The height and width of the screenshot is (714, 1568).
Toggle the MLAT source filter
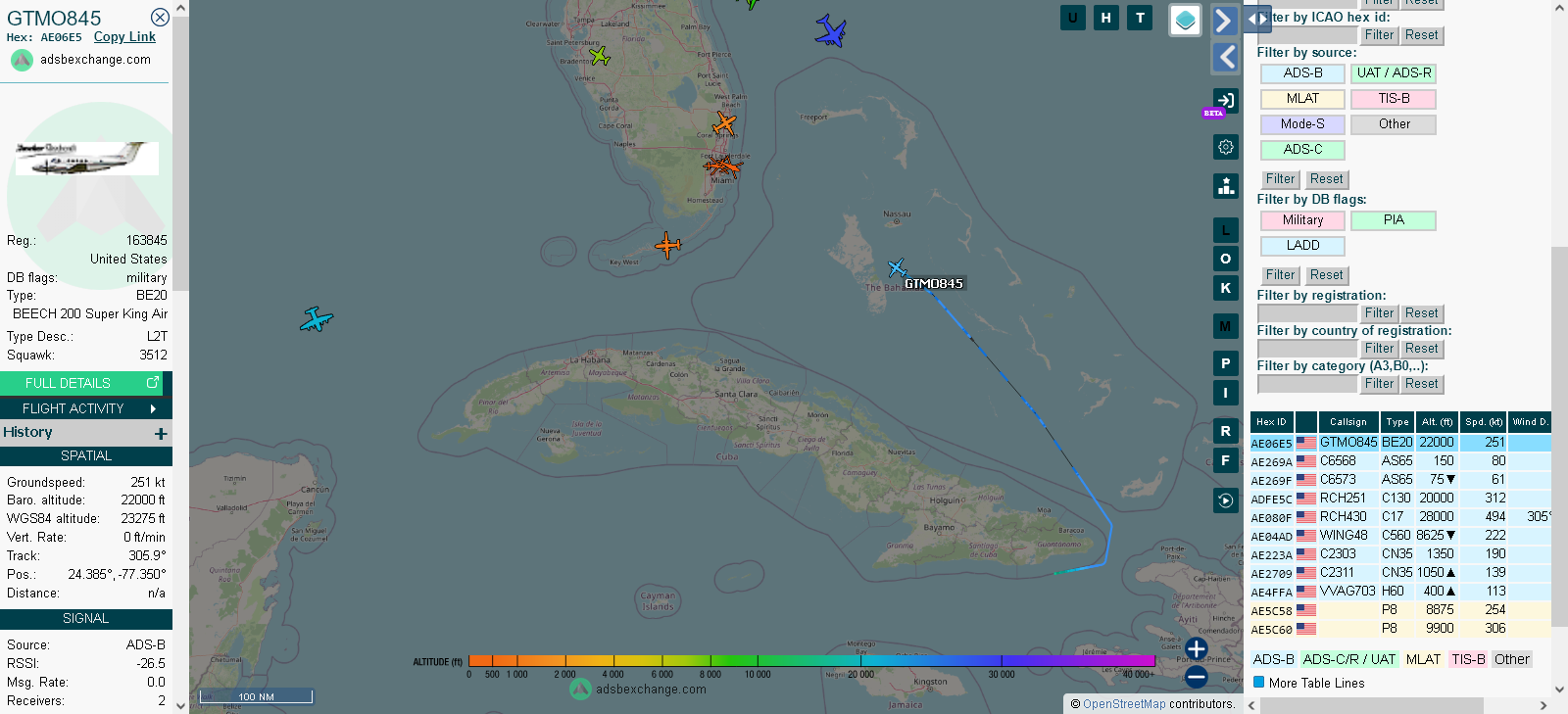[1302, 99]
